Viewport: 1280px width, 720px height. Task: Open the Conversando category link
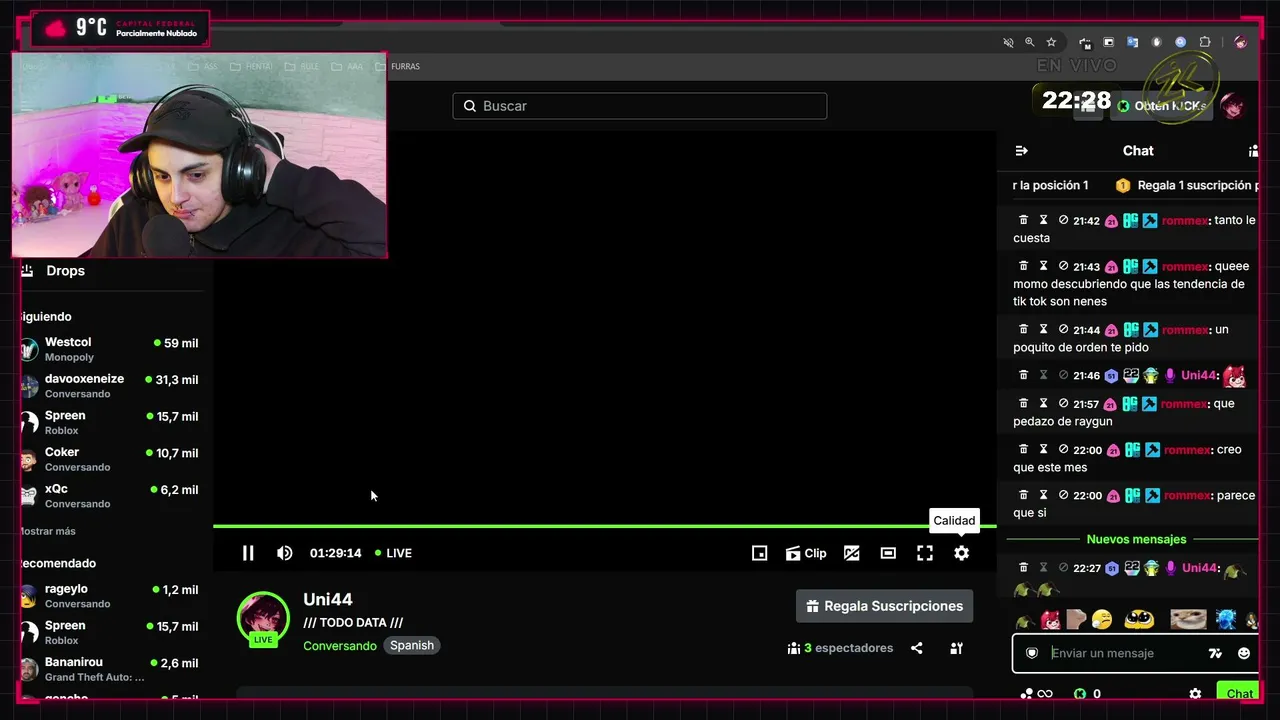click(x=340, y=646)
